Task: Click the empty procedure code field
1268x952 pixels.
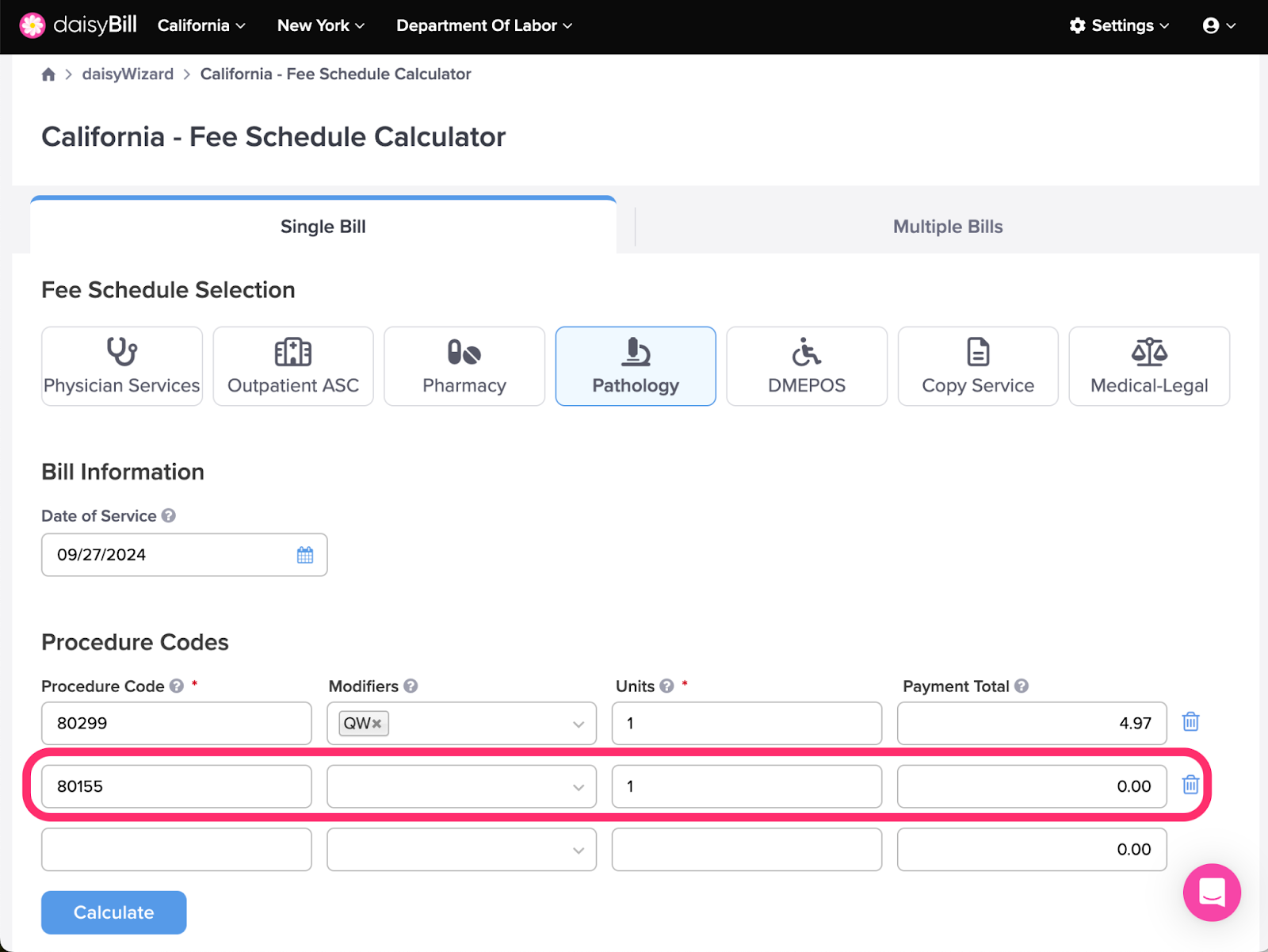Action: tap(177, 850)
